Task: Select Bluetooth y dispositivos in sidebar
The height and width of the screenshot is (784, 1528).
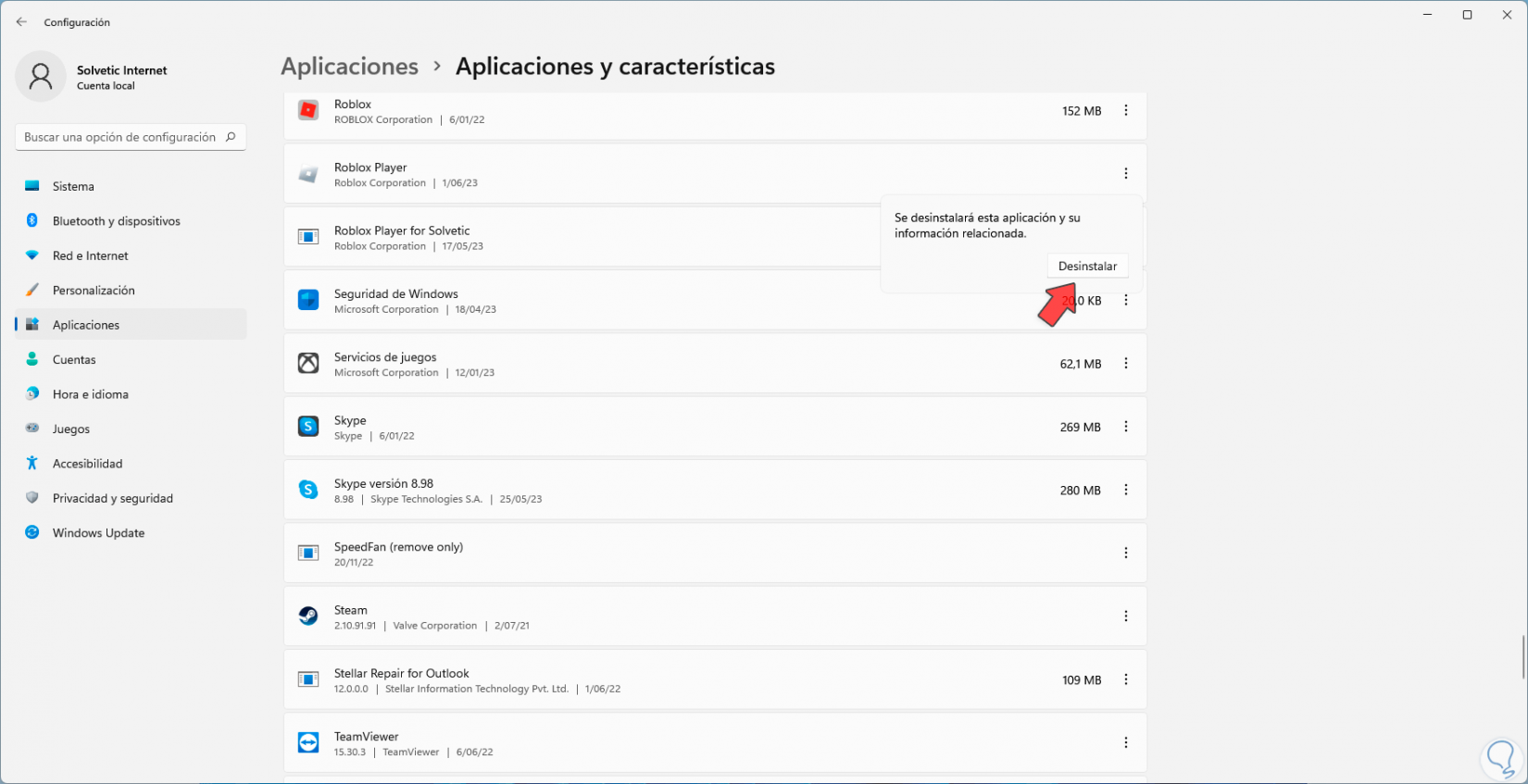Action: tap(116, 221)
